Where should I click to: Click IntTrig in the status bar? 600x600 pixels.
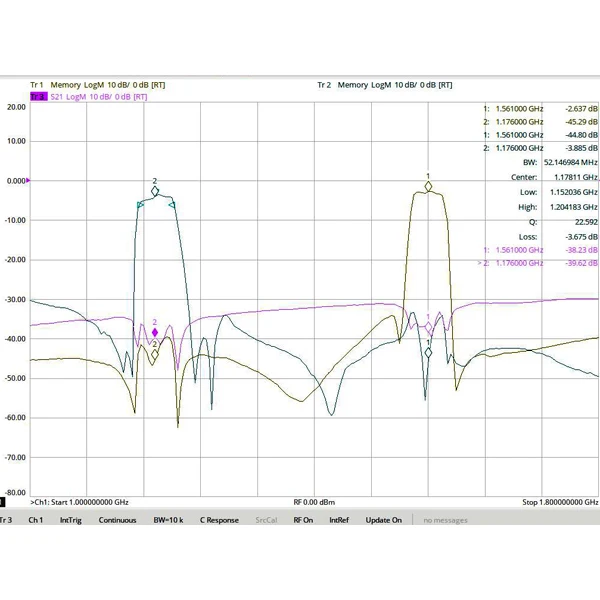tap(71, 520)
